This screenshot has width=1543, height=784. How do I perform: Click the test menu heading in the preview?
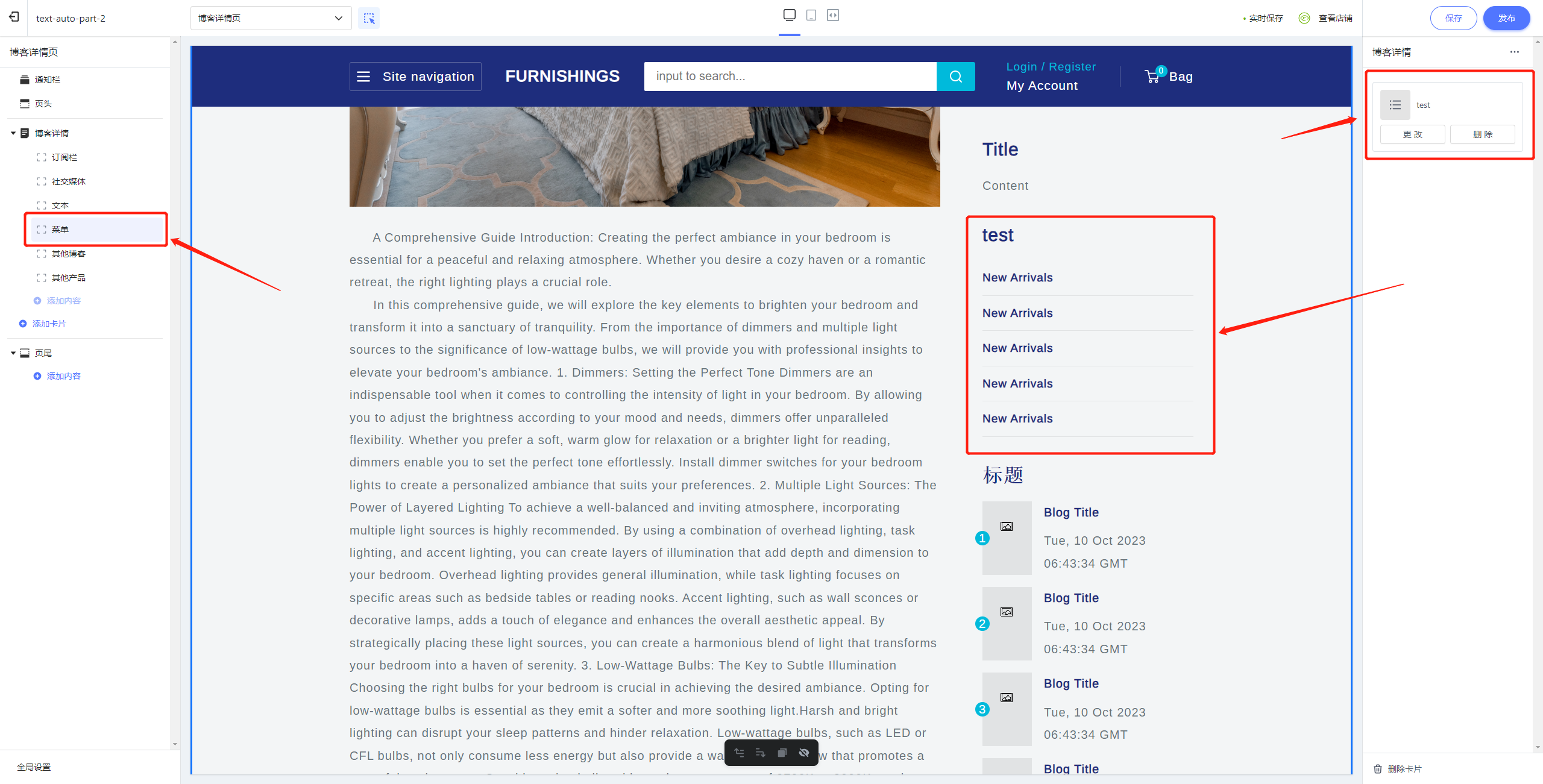point(998,235)
